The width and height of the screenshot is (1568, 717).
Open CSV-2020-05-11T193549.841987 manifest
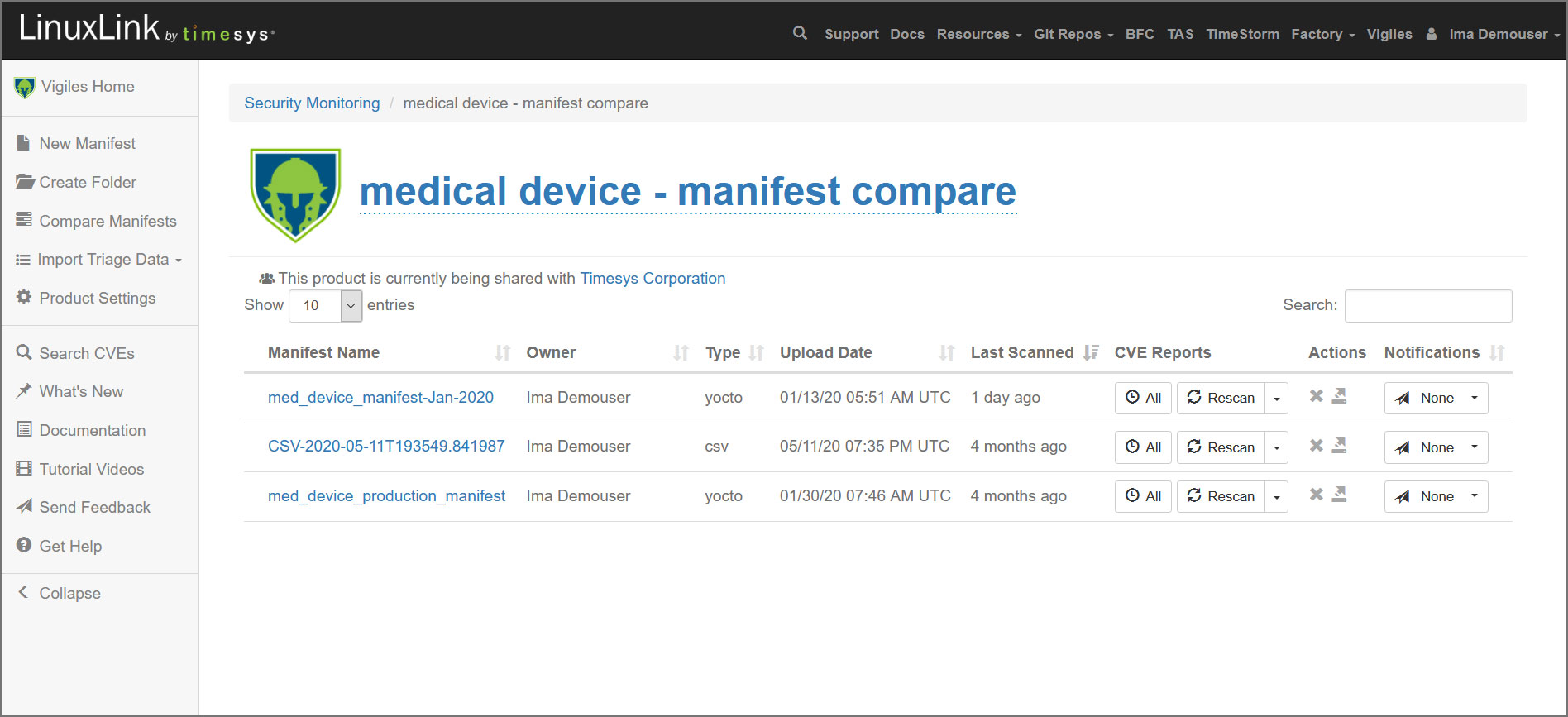pyautogui.click(x=386, y=447)
